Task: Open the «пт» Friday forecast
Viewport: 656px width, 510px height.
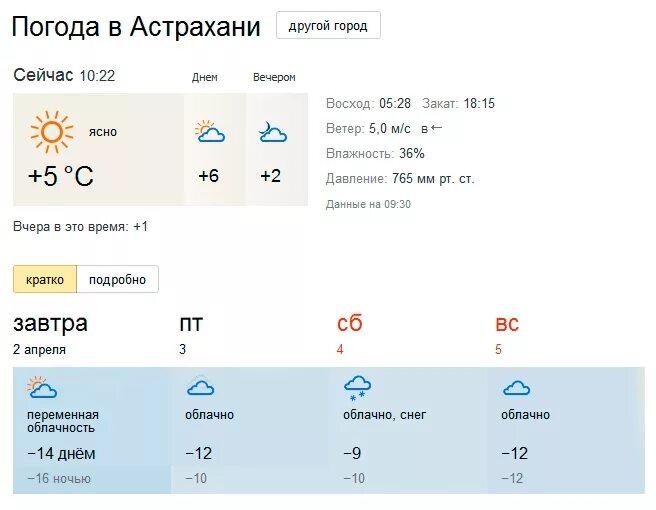Action: (190, 324)
